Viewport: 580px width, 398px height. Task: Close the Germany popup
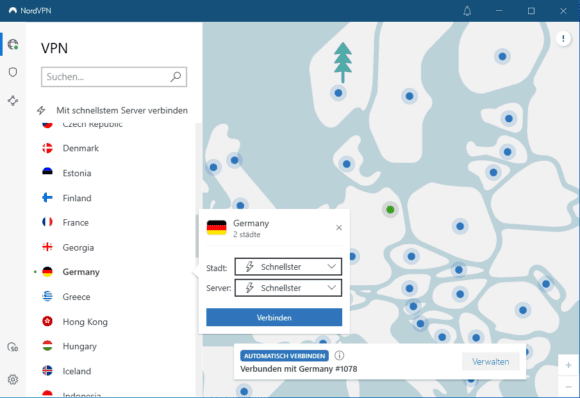(339, 227)
